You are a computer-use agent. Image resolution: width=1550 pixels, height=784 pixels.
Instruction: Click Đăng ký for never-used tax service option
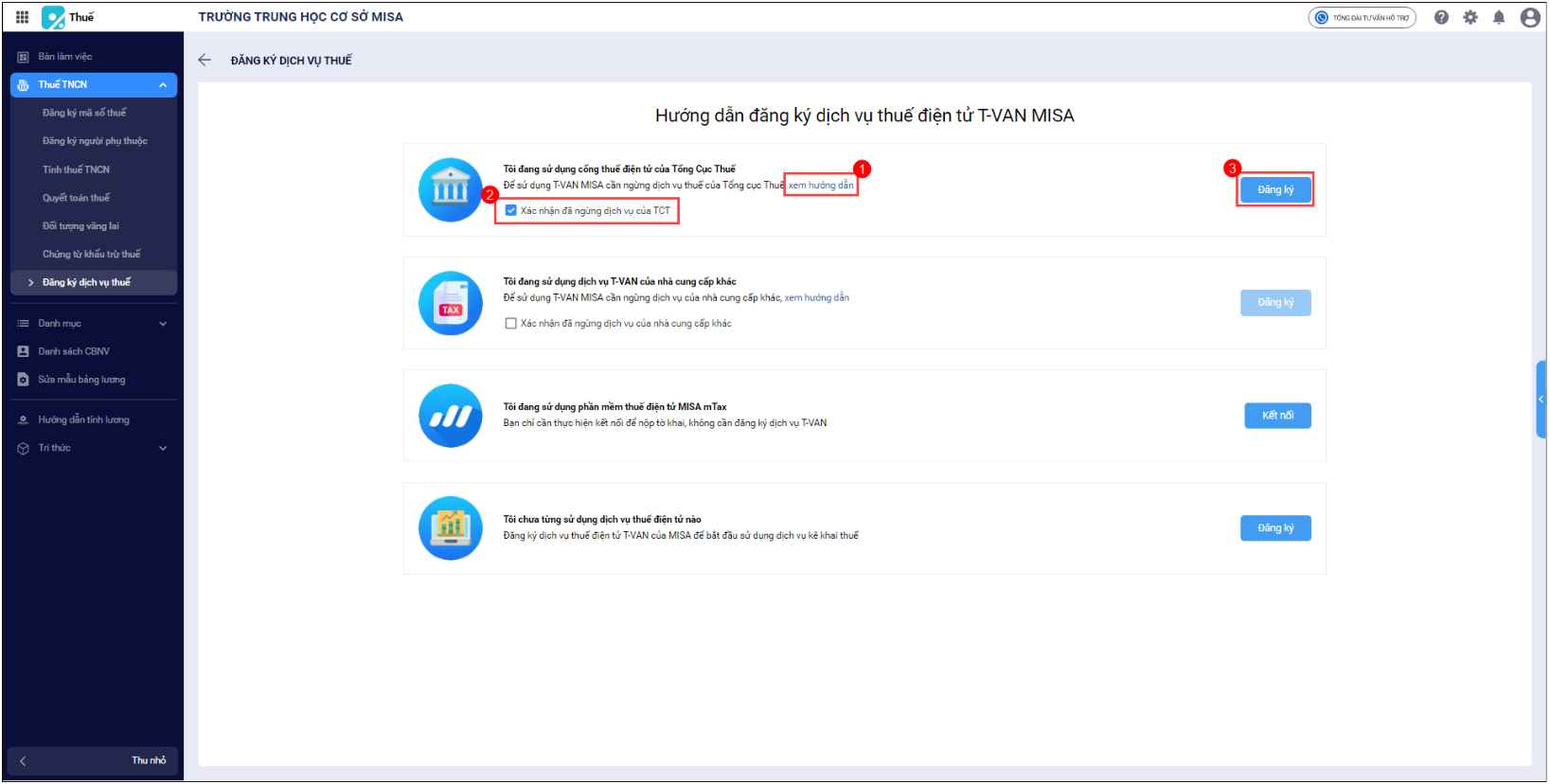click(1275, 528)
